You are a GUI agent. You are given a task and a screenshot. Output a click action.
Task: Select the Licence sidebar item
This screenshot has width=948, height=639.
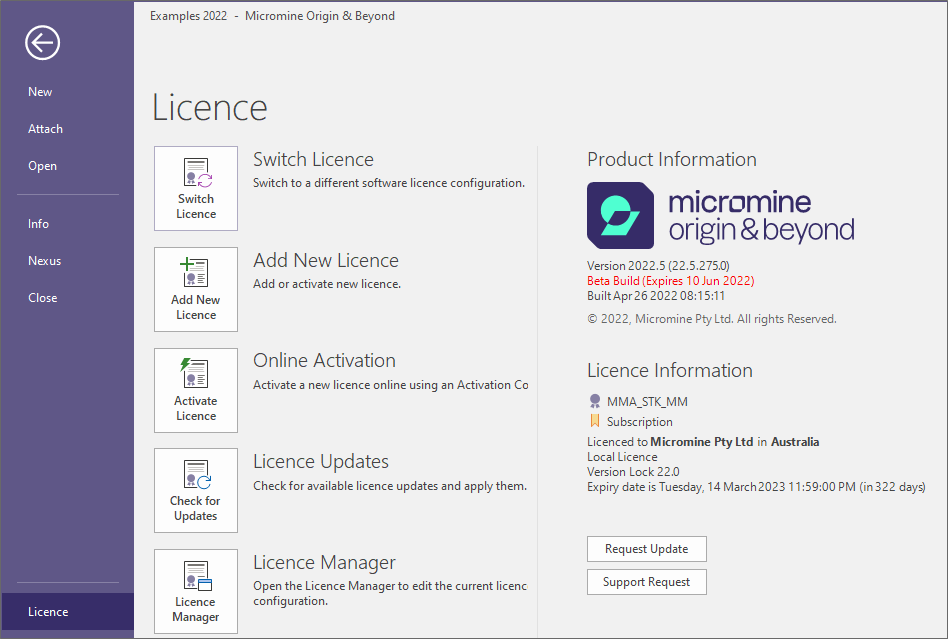[67, 612]
